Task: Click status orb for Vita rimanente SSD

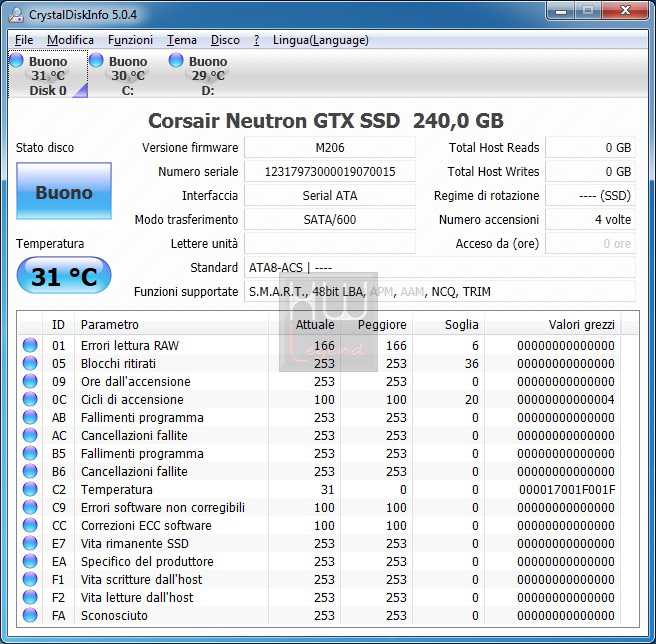Action: click(x=30, y=543)
